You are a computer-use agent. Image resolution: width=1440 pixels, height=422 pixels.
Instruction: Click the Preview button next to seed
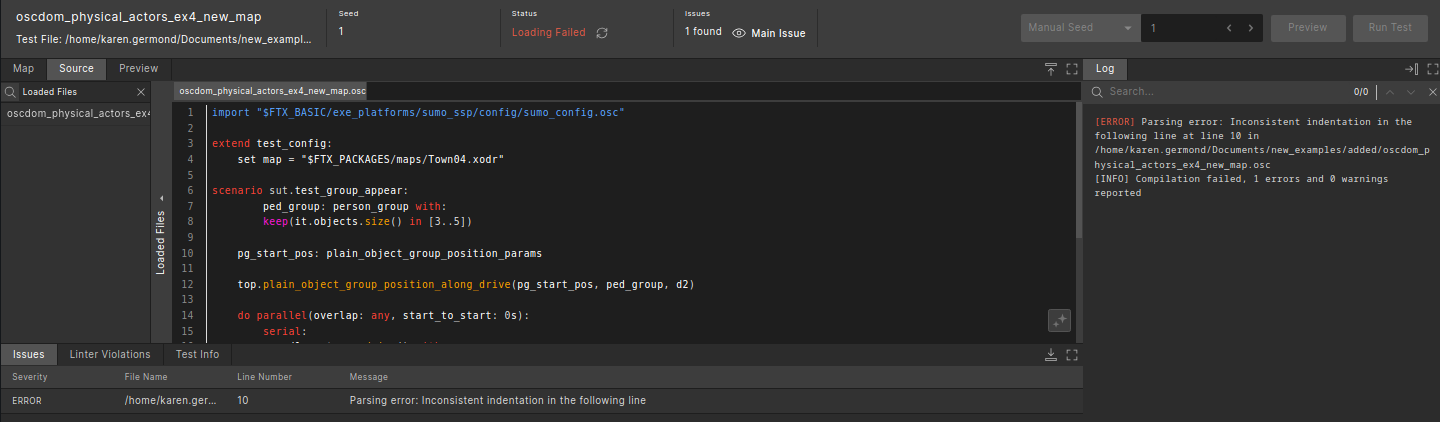tap(1307, 28)
